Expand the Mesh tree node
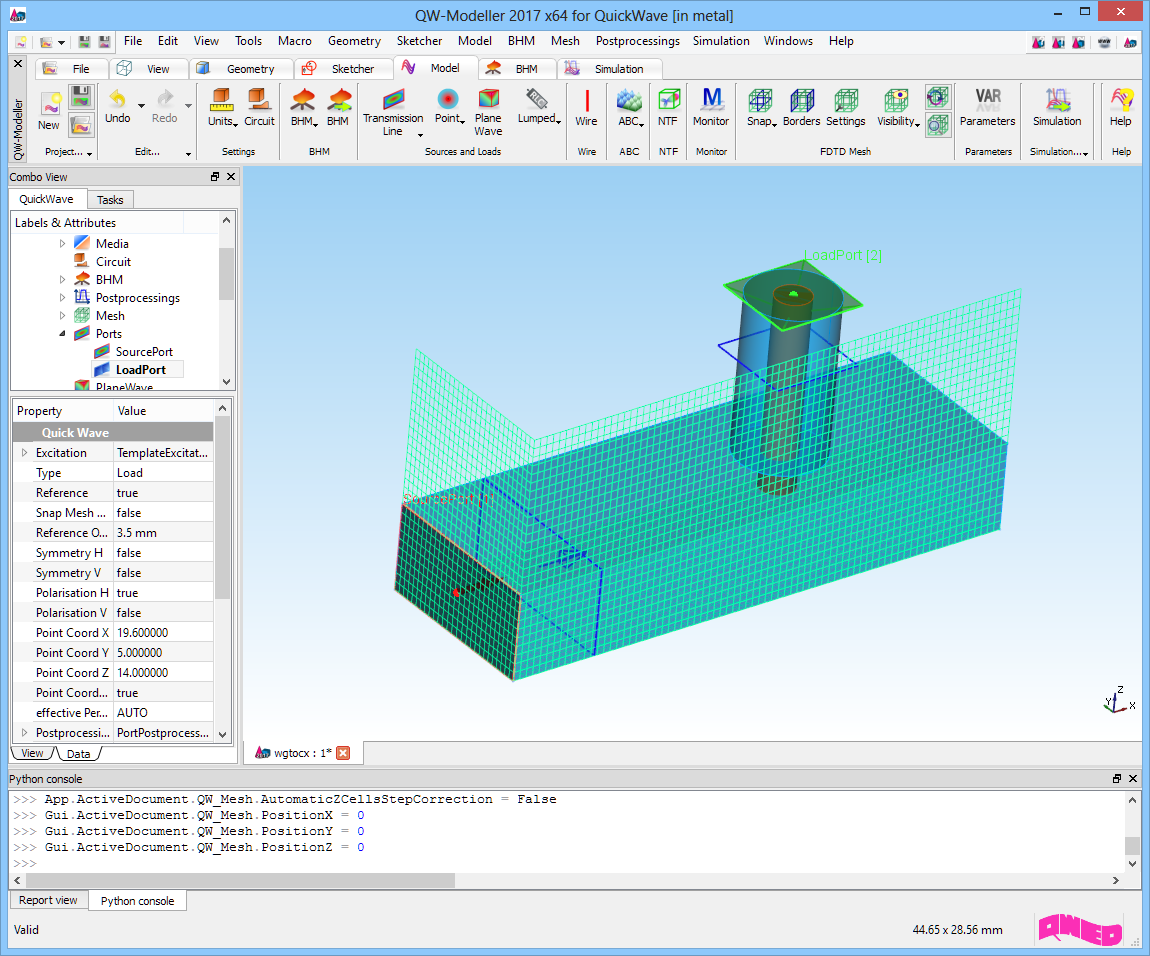 point(62,315)
